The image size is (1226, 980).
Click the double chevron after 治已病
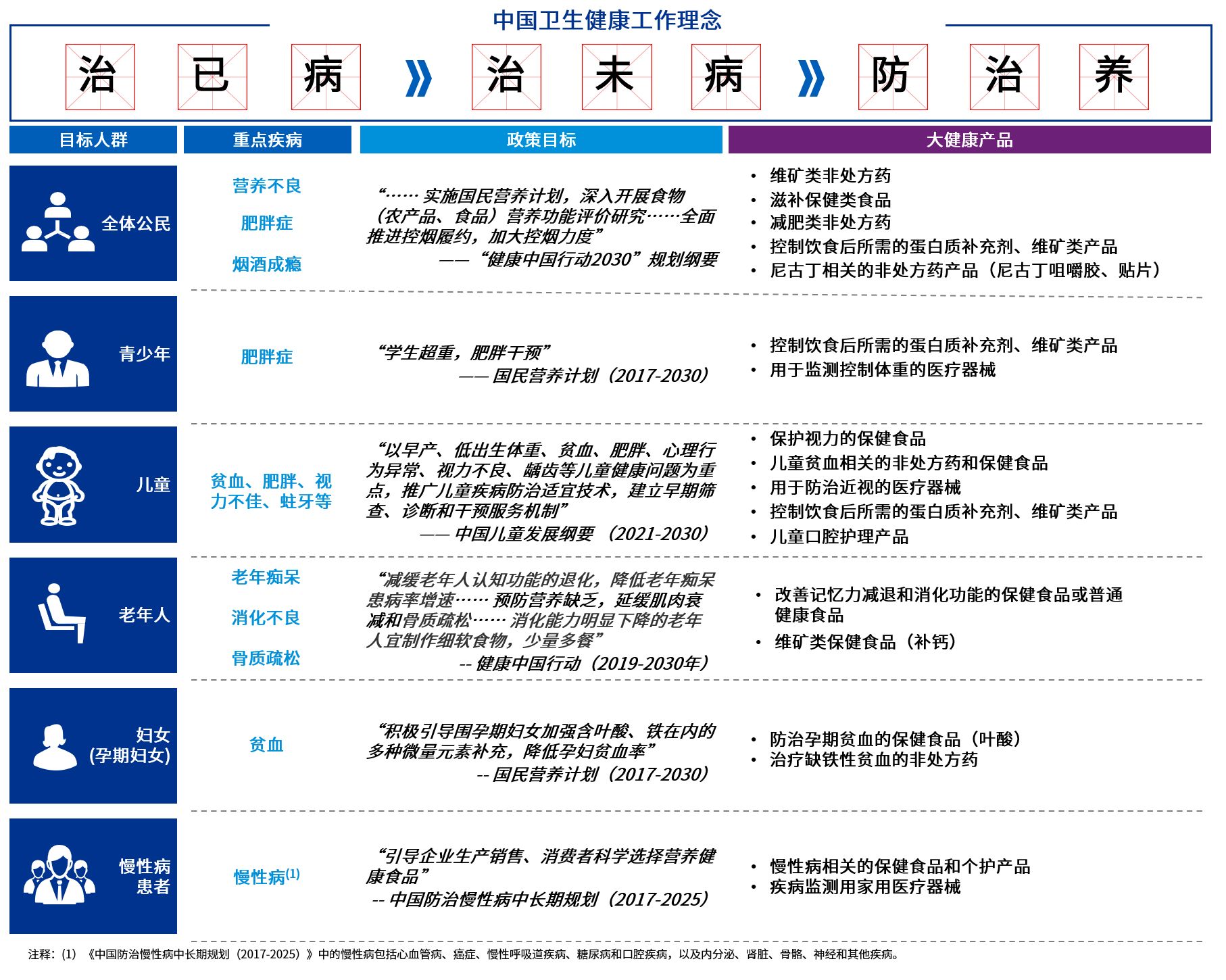(x=418, y=78)
